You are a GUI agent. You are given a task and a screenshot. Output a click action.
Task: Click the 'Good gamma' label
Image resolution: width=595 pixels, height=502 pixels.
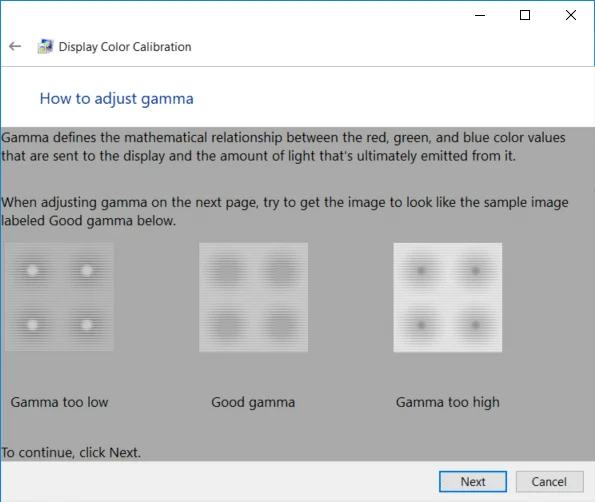point(253,402)
